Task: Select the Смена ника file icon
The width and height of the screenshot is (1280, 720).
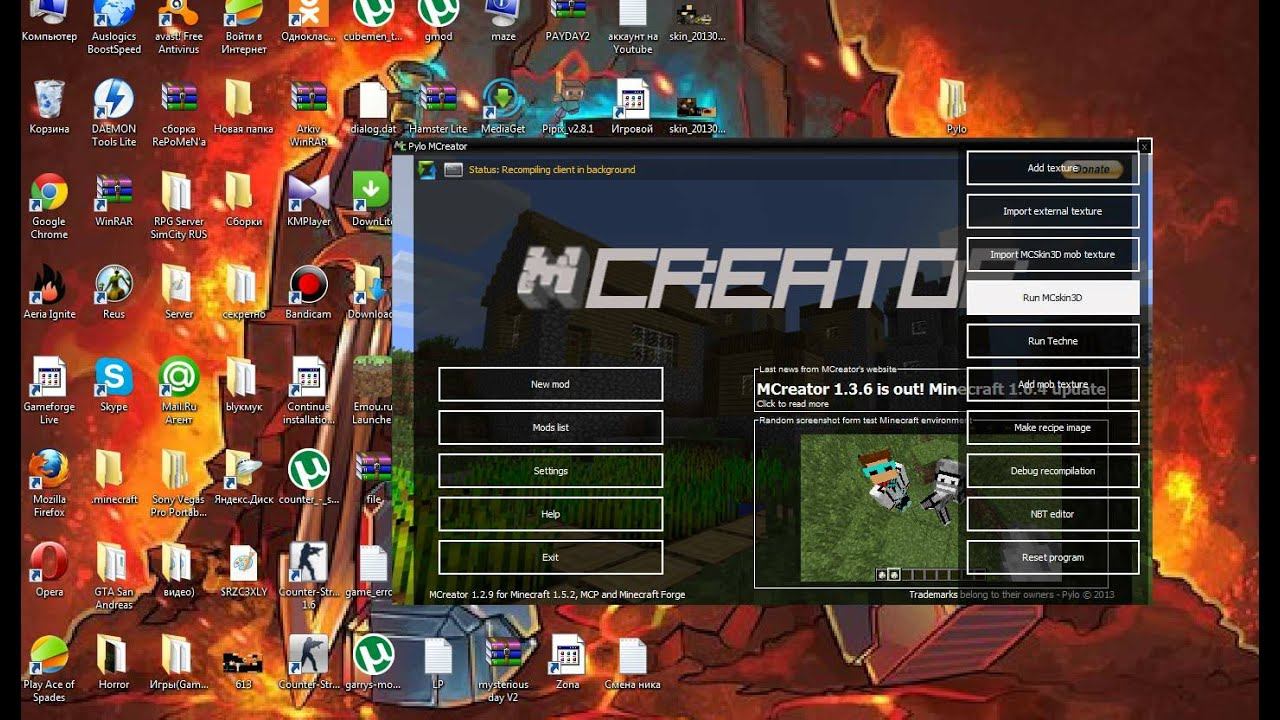Action: tap(633, 662)
